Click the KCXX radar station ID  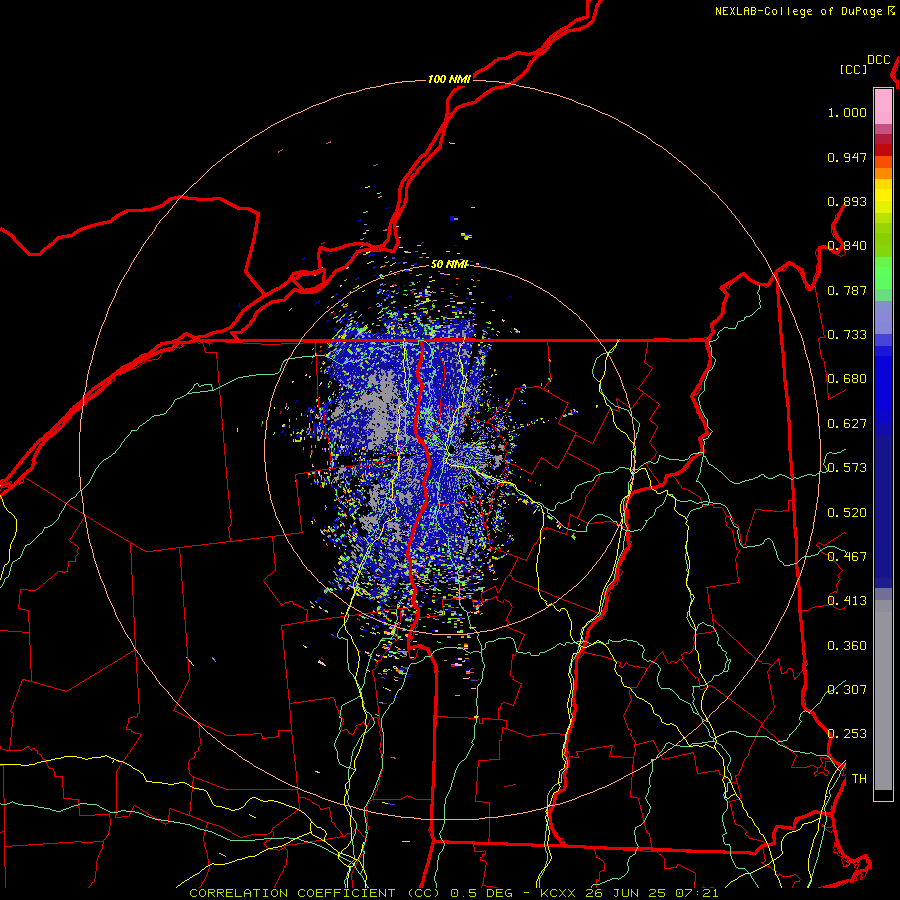coord(557,893)
